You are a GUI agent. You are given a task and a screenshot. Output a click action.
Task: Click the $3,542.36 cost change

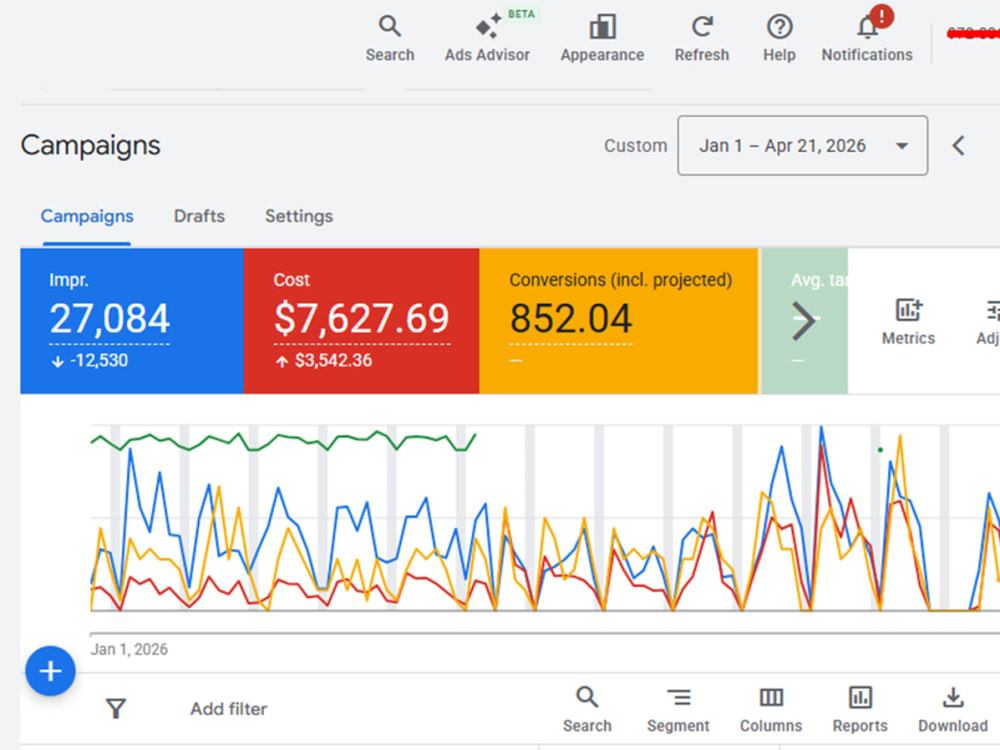pyautogui.click(x=324, y=360)
